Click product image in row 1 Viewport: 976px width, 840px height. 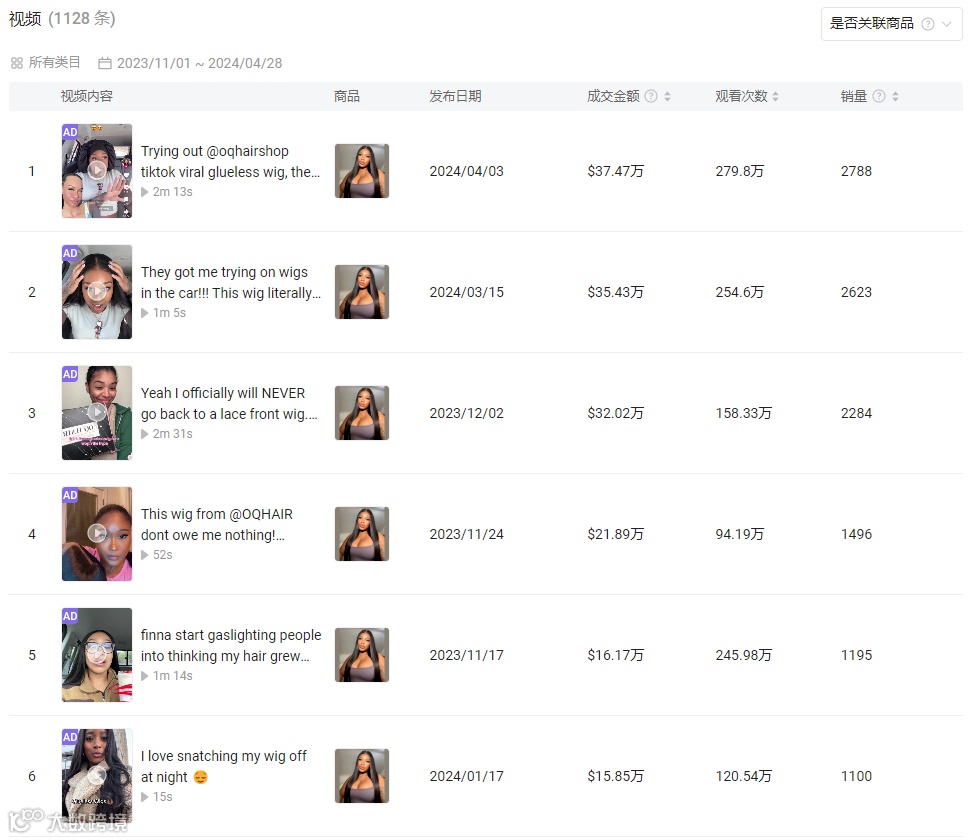click(362, 170)
